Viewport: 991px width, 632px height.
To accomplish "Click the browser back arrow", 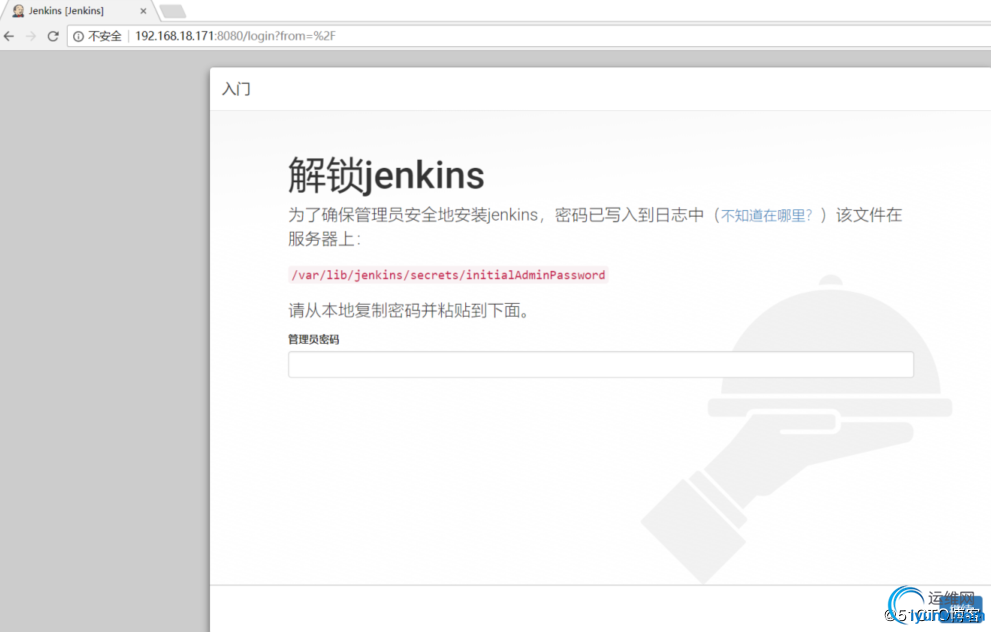I will (x=9, y=37).
